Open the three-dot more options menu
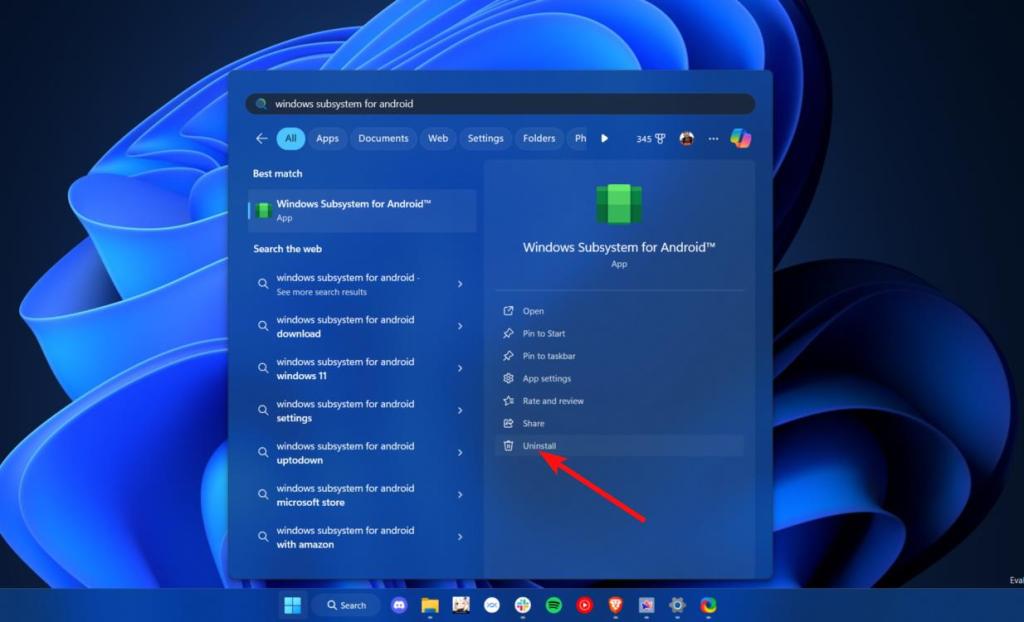The height and width of the screenshot is (622, 1024). 713,139
